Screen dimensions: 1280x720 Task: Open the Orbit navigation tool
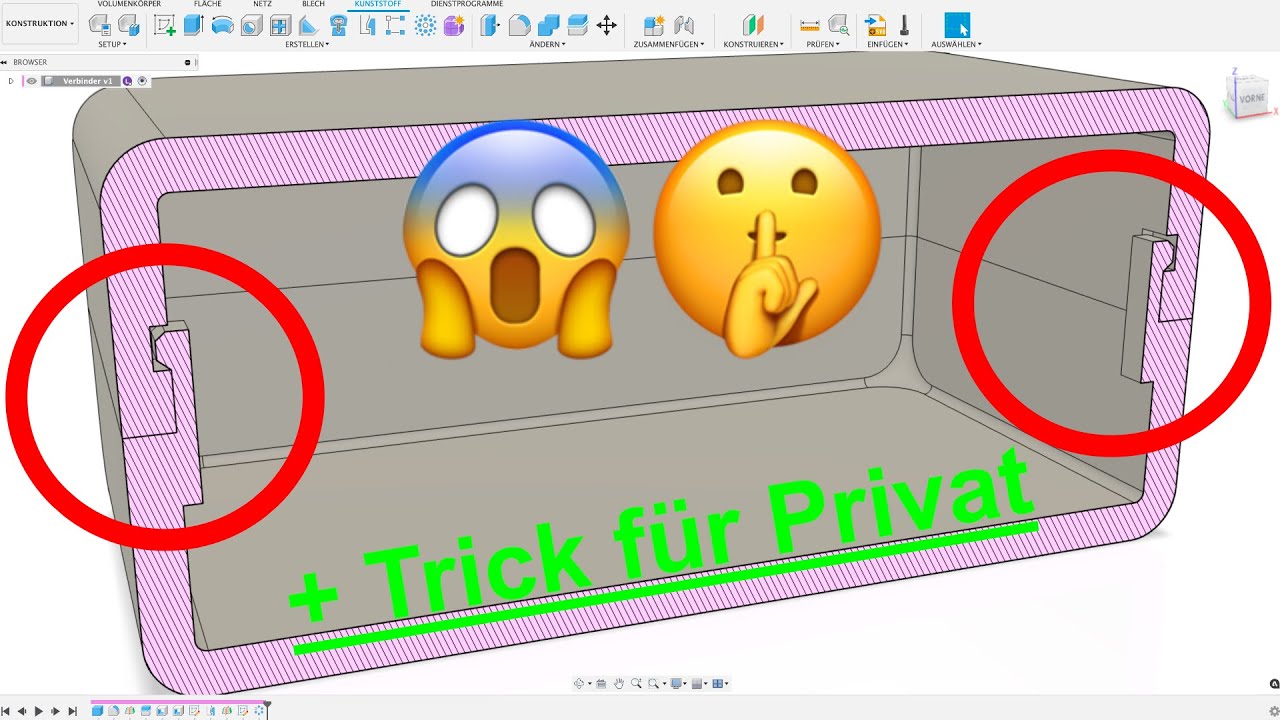pos(578,684)
